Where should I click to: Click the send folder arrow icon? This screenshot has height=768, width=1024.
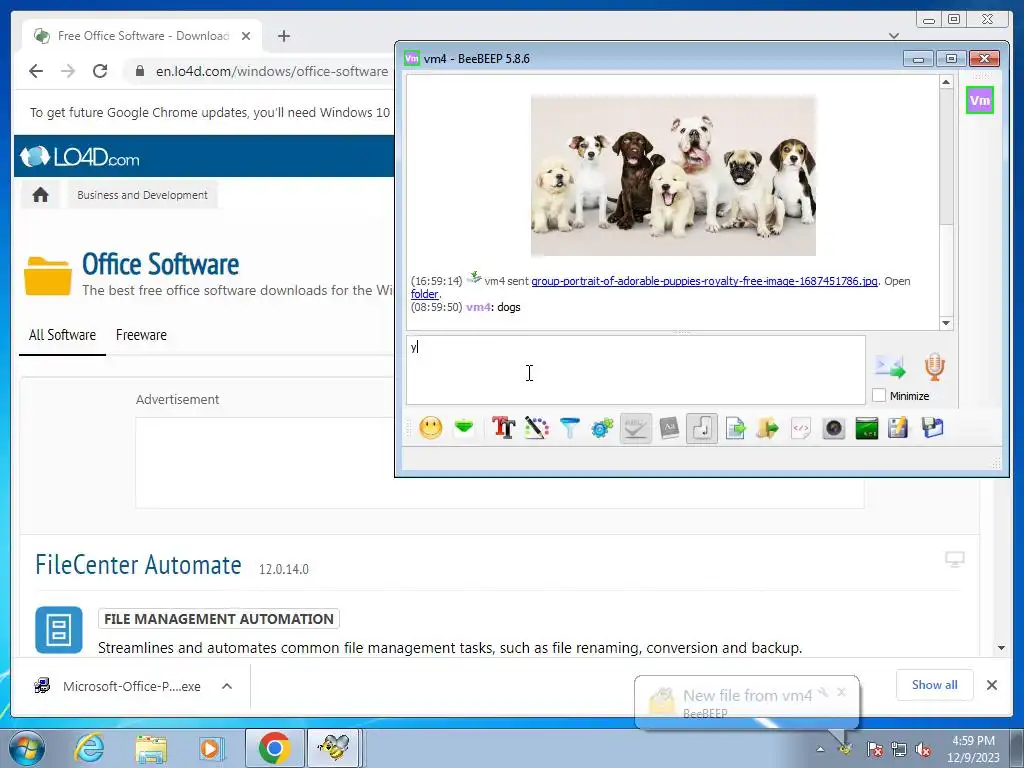click(768, 428)
